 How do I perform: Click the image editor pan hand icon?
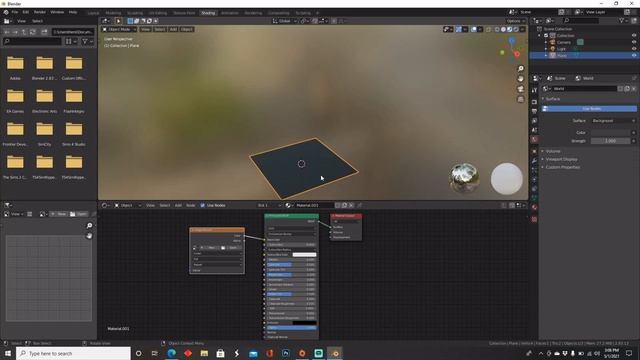point(89,236)
